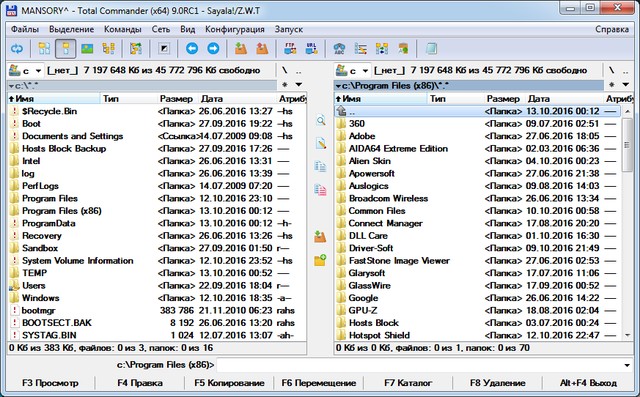Open the left panel drive dropdown
Screen dimensions: 640x397
pos(38,71)
